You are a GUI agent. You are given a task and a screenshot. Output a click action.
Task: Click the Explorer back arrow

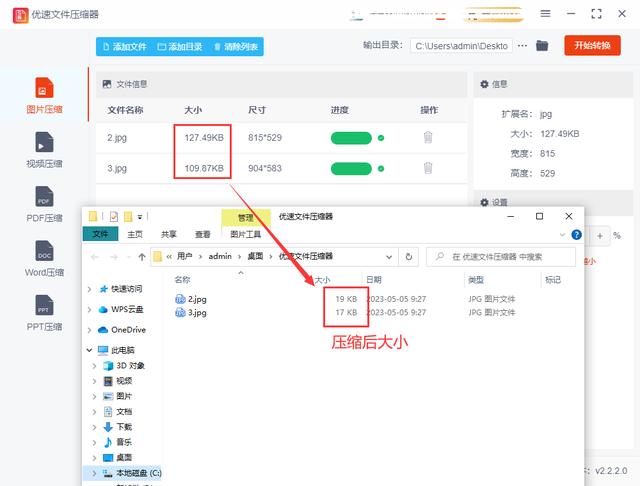(x=95, y=257)
